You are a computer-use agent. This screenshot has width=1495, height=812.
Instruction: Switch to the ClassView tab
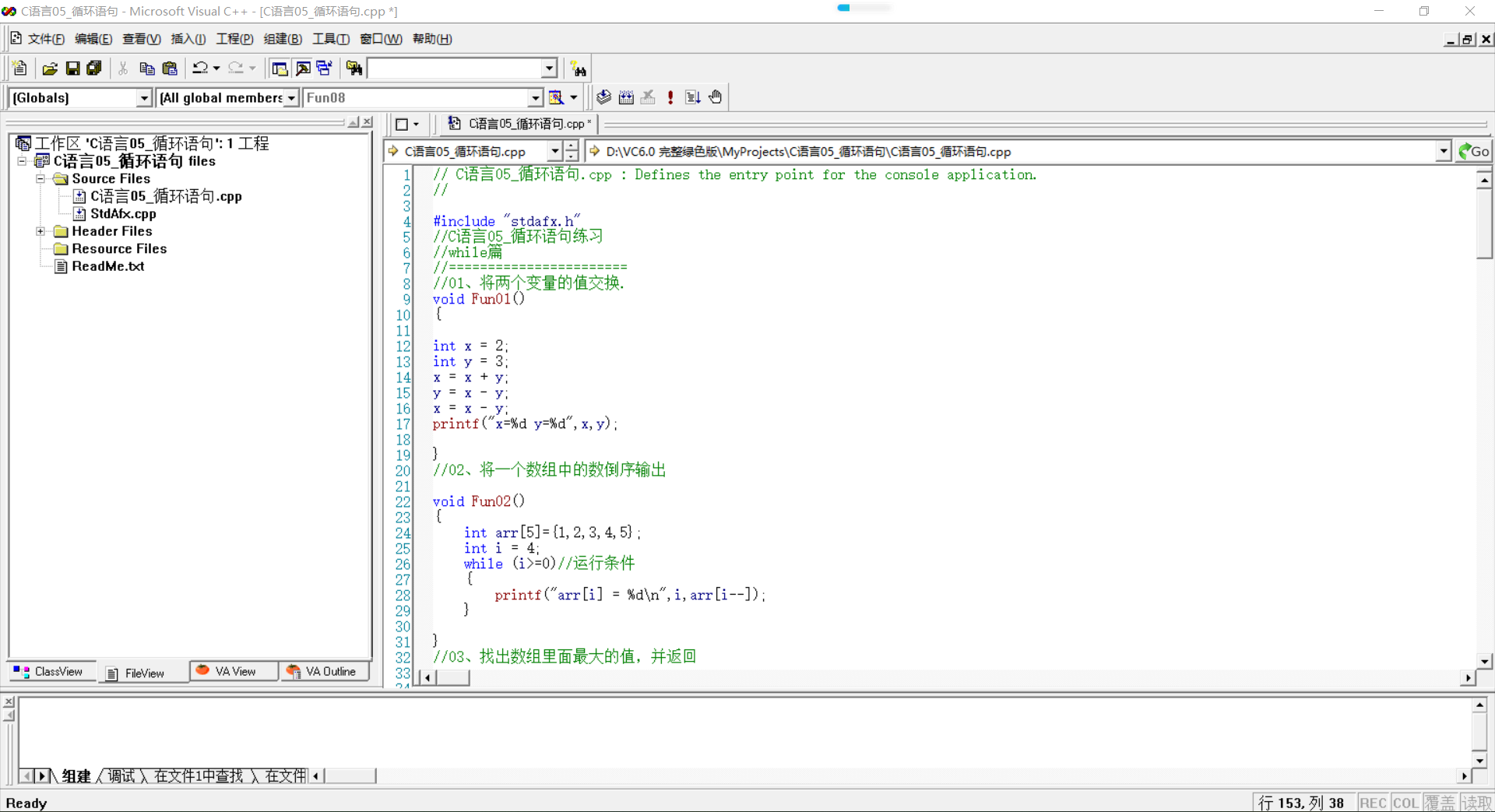(x=51, y=671)
